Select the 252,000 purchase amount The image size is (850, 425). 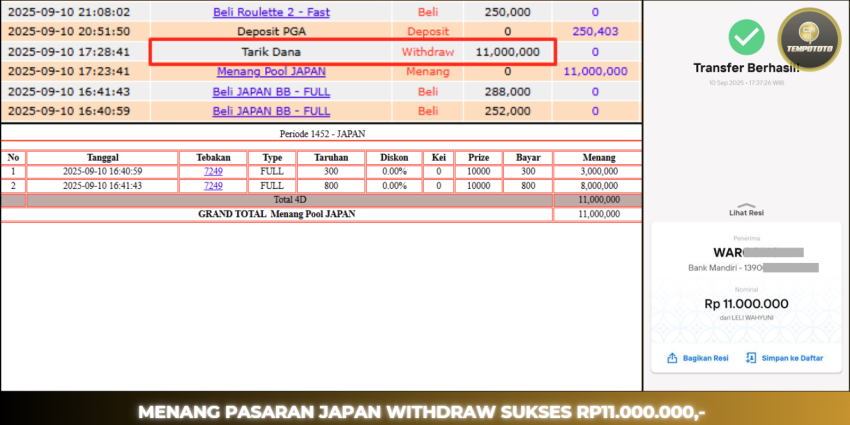(x=507, y=111)
